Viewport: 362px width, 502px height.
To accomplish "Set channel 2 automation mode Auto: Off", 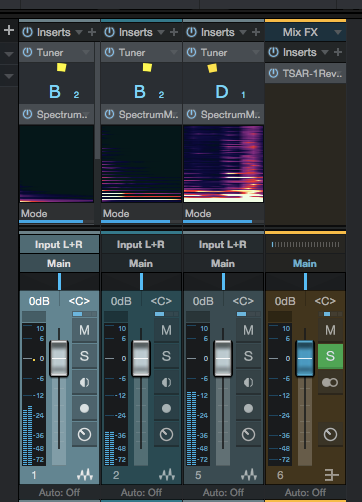I will click(x=141, y=492).
